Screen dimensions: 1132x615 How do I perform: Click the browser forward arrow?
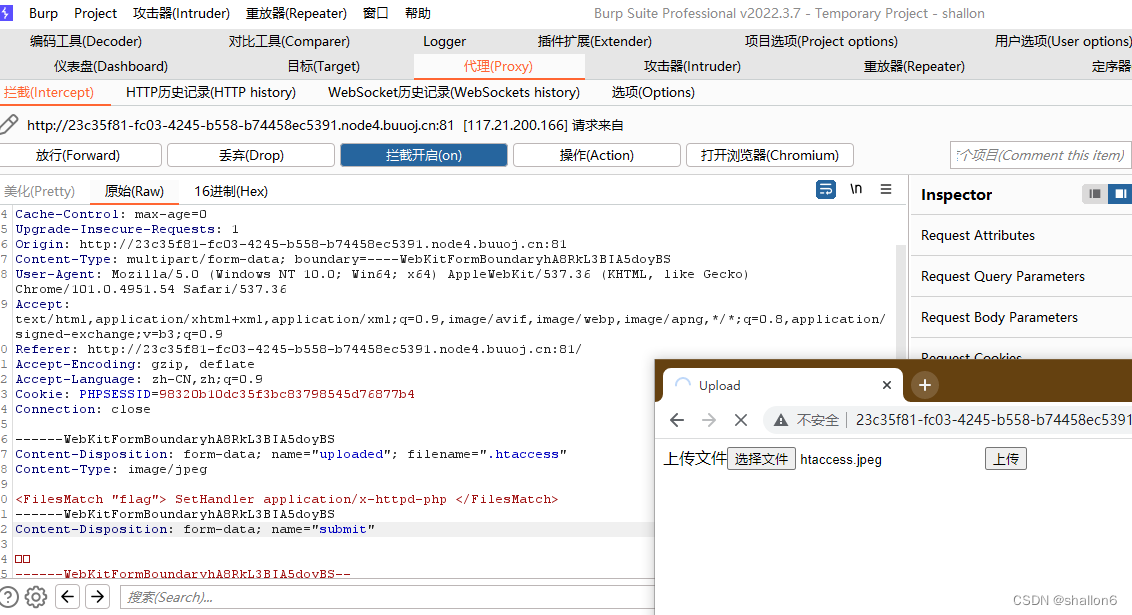709,420
